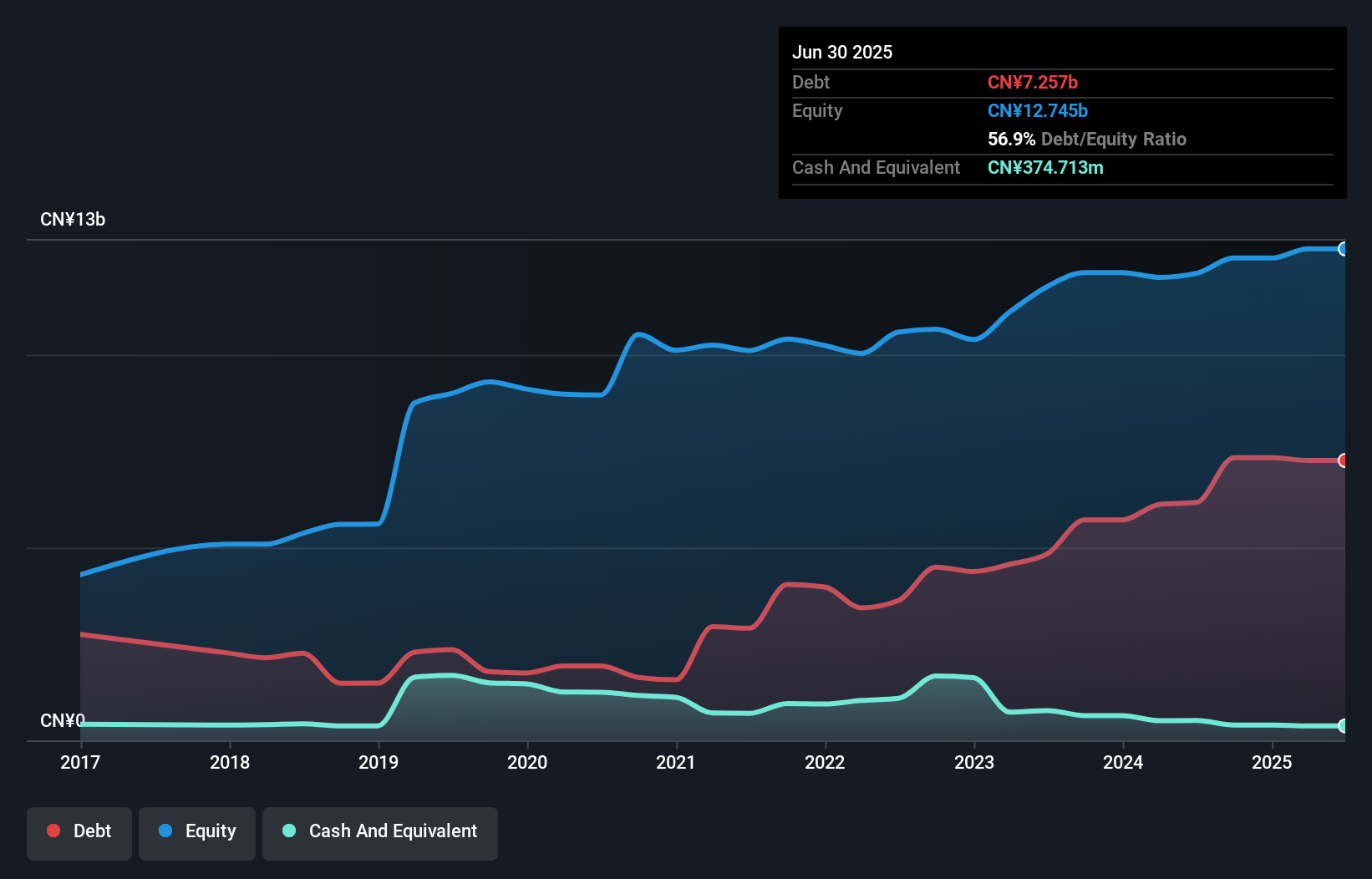Viewport: 1372px width, 879px height.
Task: Toggle the Cash And Equivalent series visibility
Action: coord(380,833)
